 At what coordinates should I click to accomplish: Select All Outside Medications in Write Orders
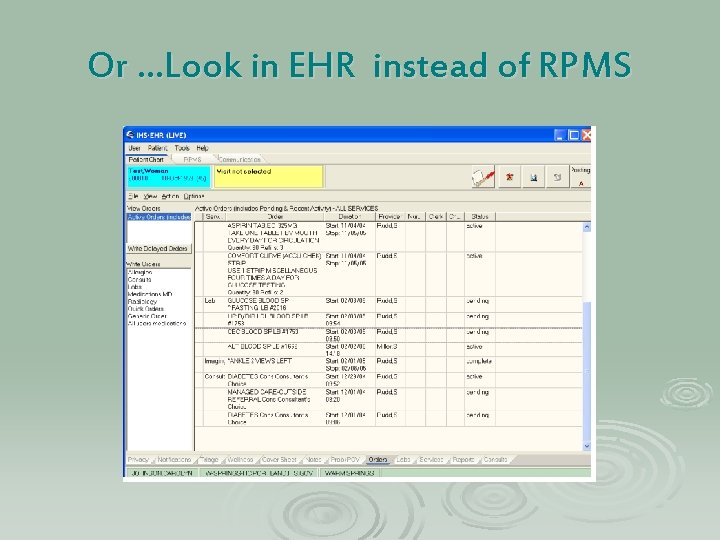(x=157, y=323)
